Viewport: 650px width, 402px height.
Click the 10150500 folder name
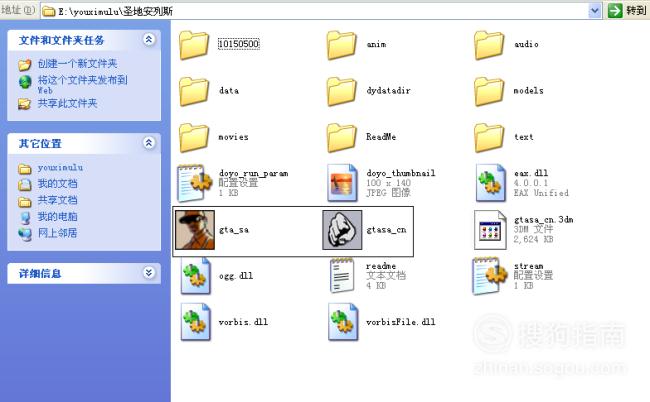pyautogui.click(x=239, y=44)
